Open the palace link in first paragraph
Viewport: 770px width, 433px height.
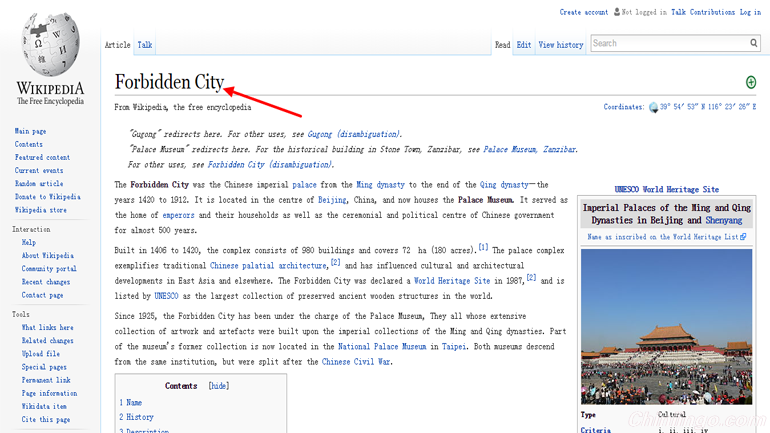(x=304, y=185)
